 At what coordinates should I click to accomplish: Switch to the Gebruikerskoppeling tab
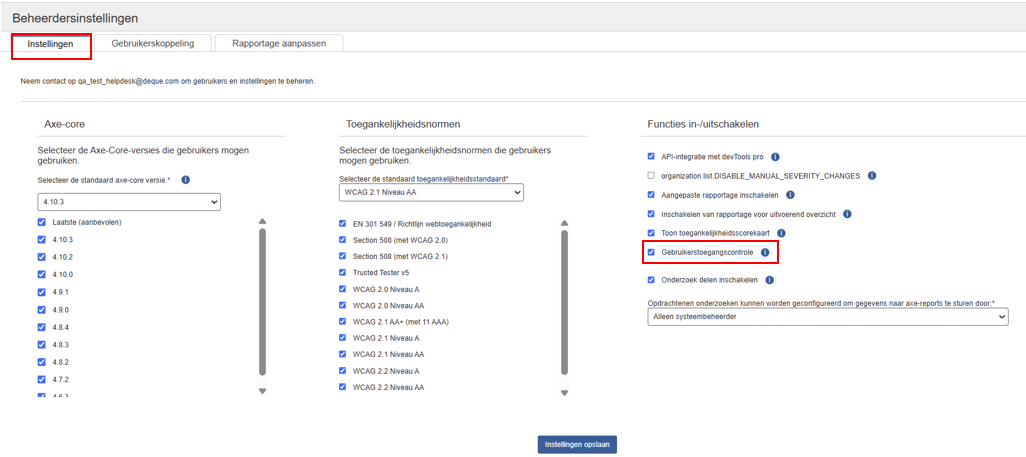point(154,43)
